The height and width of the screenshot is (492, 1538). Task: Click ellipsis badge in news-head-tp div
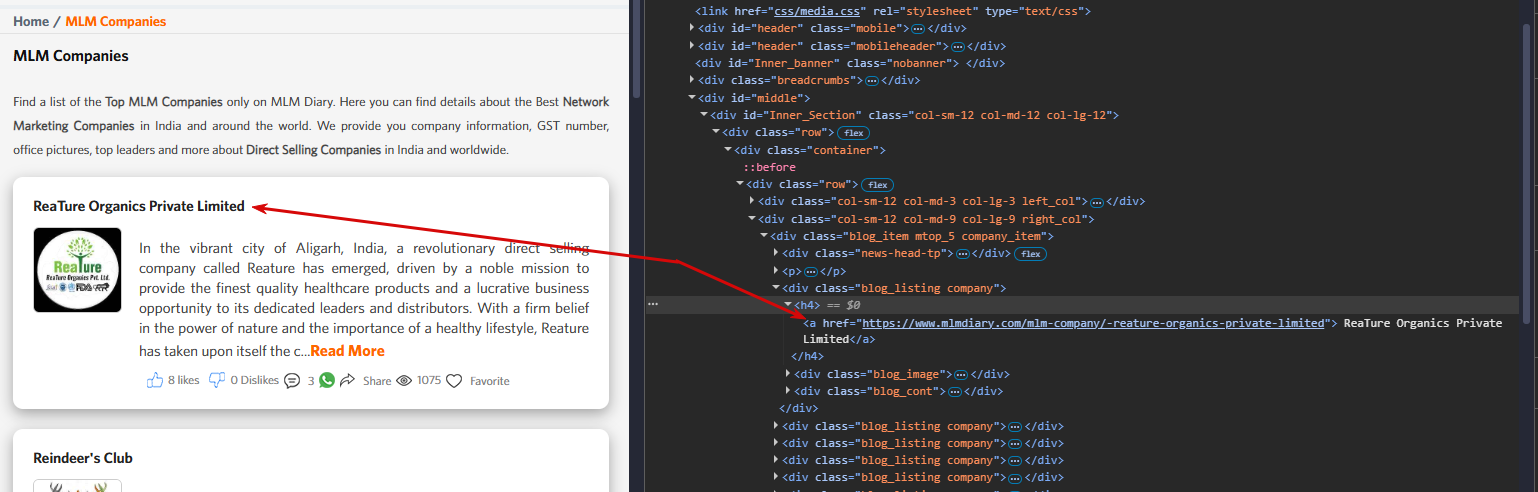pos(963,254)
